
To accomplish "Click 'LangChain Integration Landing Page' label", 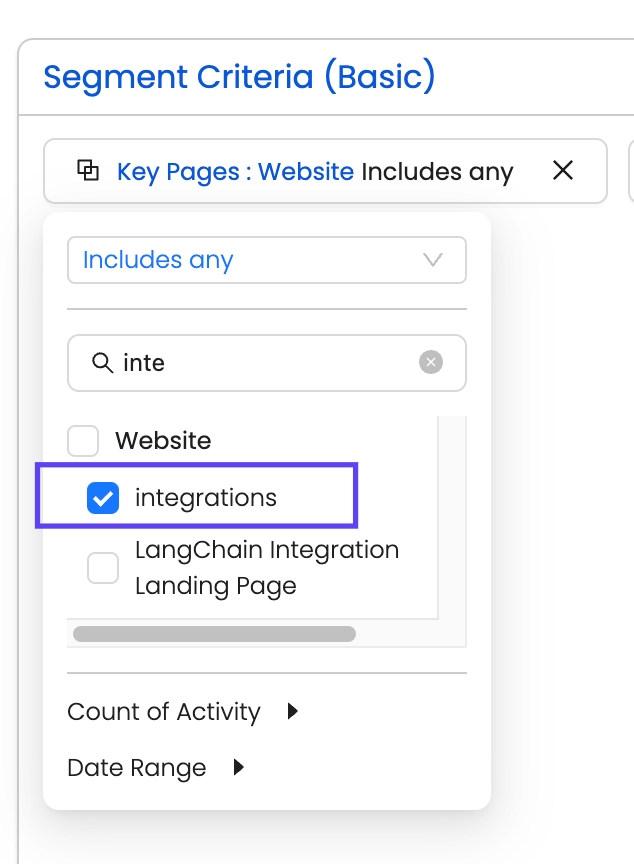I will (x=267, y=568).
